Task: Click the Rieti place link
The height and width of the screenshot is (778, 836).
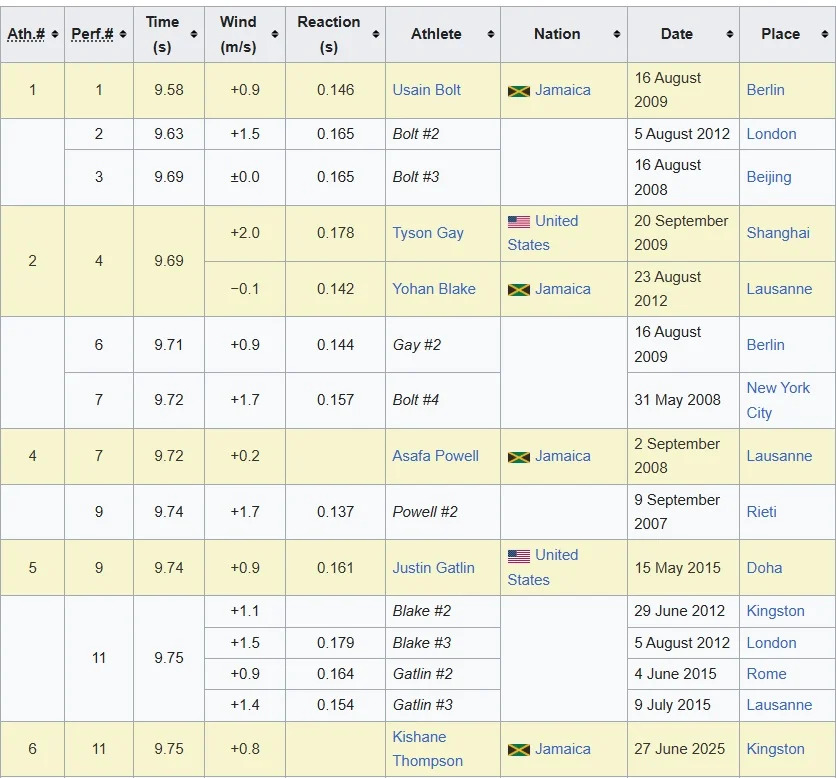Action: coord(761,512)
